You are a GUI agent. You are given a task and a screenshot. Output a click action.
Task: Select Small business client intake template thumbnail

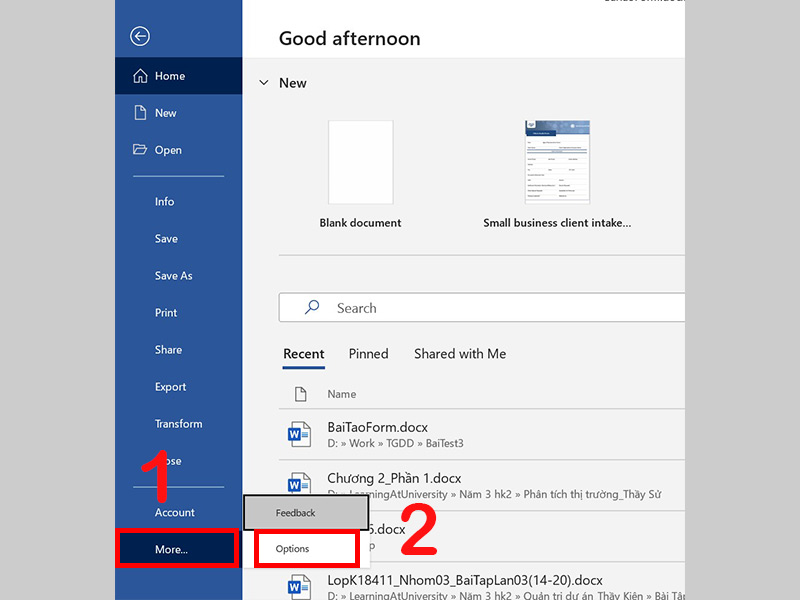tap(557, 162)
